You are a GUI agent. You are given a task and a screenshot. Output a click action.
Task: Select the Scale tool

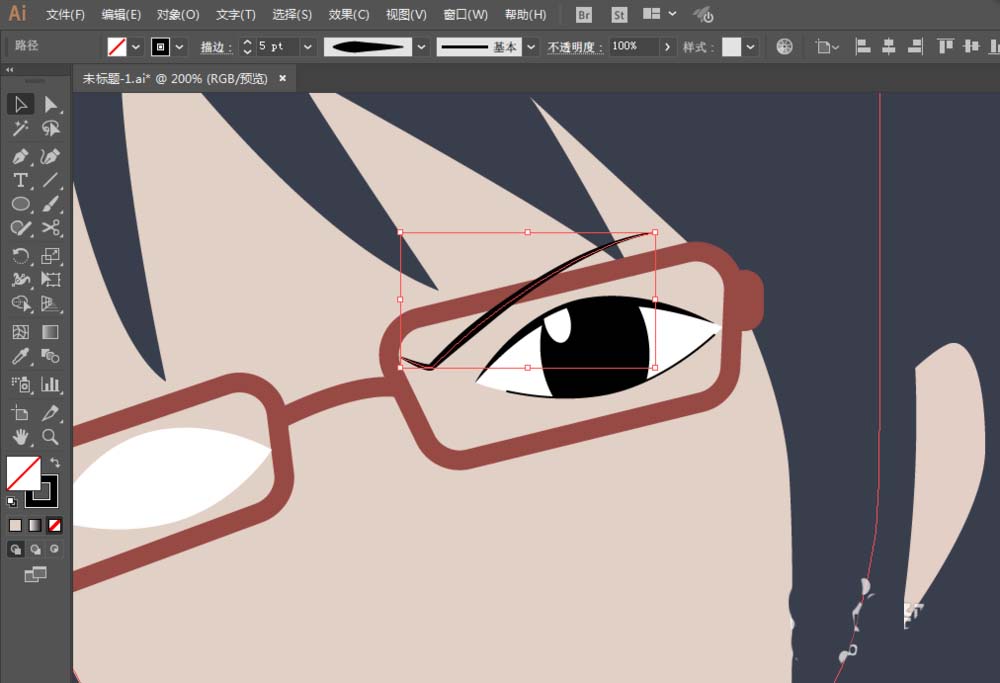(x=50, y=256)
